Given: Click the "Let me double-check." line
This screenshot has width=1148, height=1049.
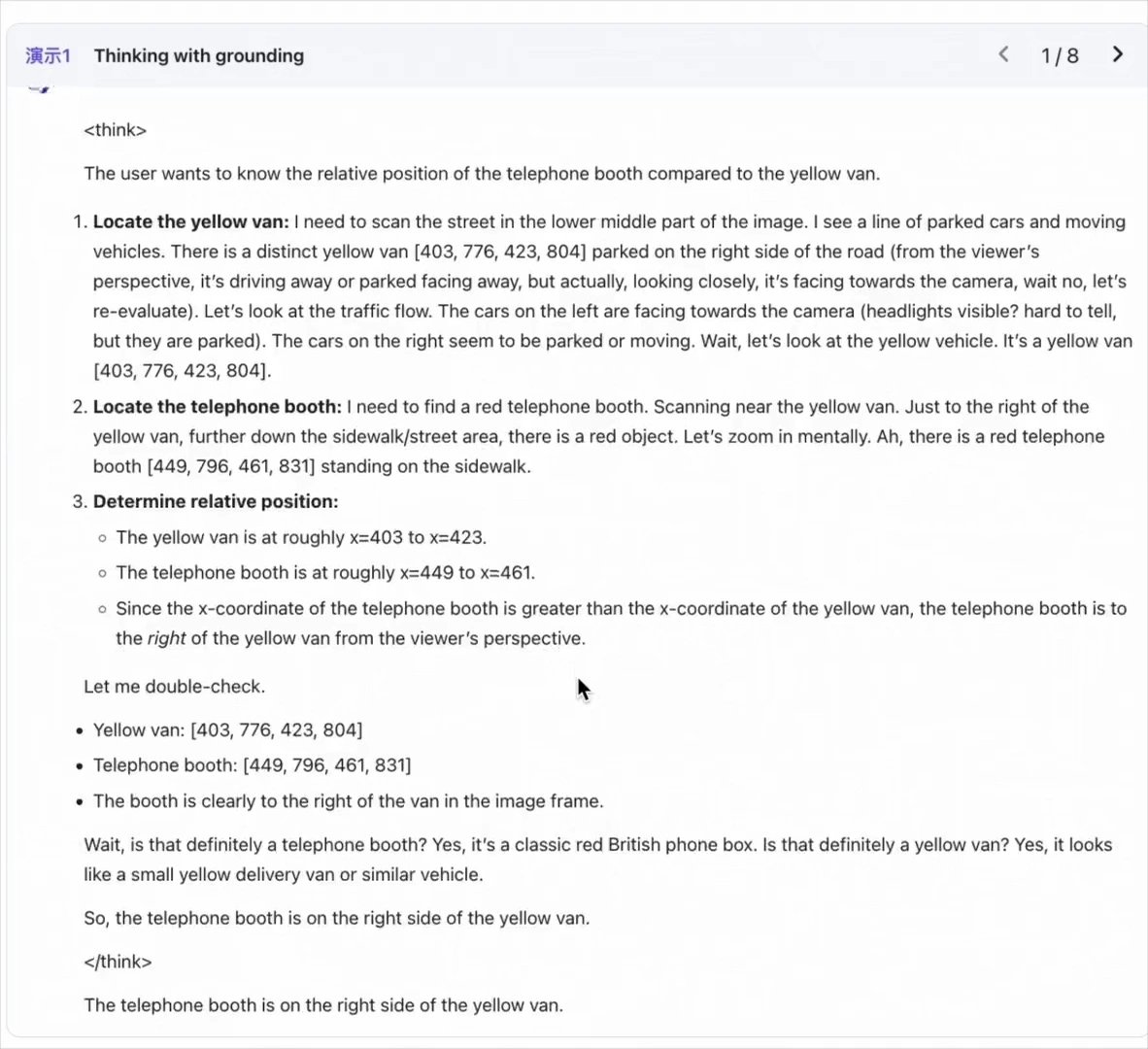Looking at the screenshot, I should pos(174,687).
